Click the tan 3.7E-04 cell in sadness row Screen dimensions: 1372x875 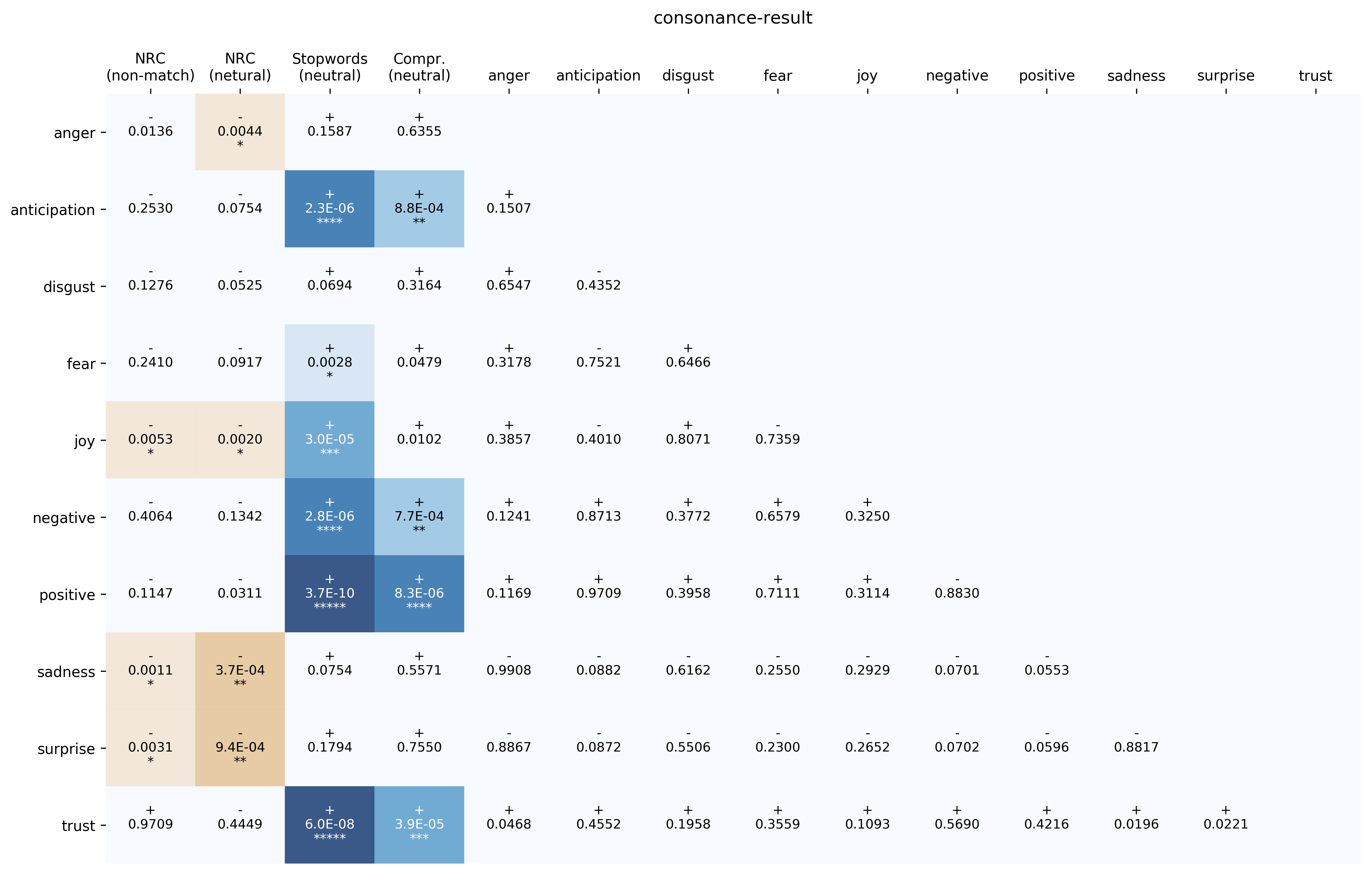click(240, 670)
